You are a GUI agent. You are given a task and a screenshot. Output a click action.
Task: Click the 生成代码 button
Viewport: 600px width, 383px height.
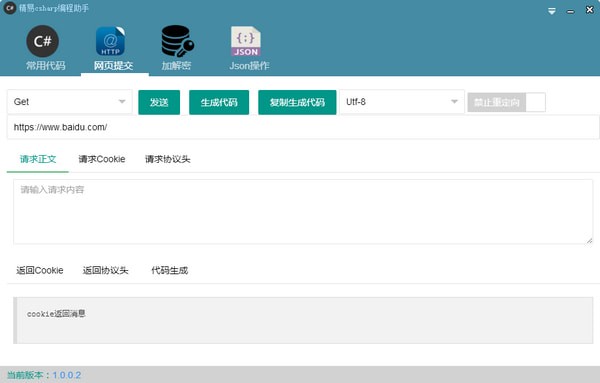click(x=219, y=102)
